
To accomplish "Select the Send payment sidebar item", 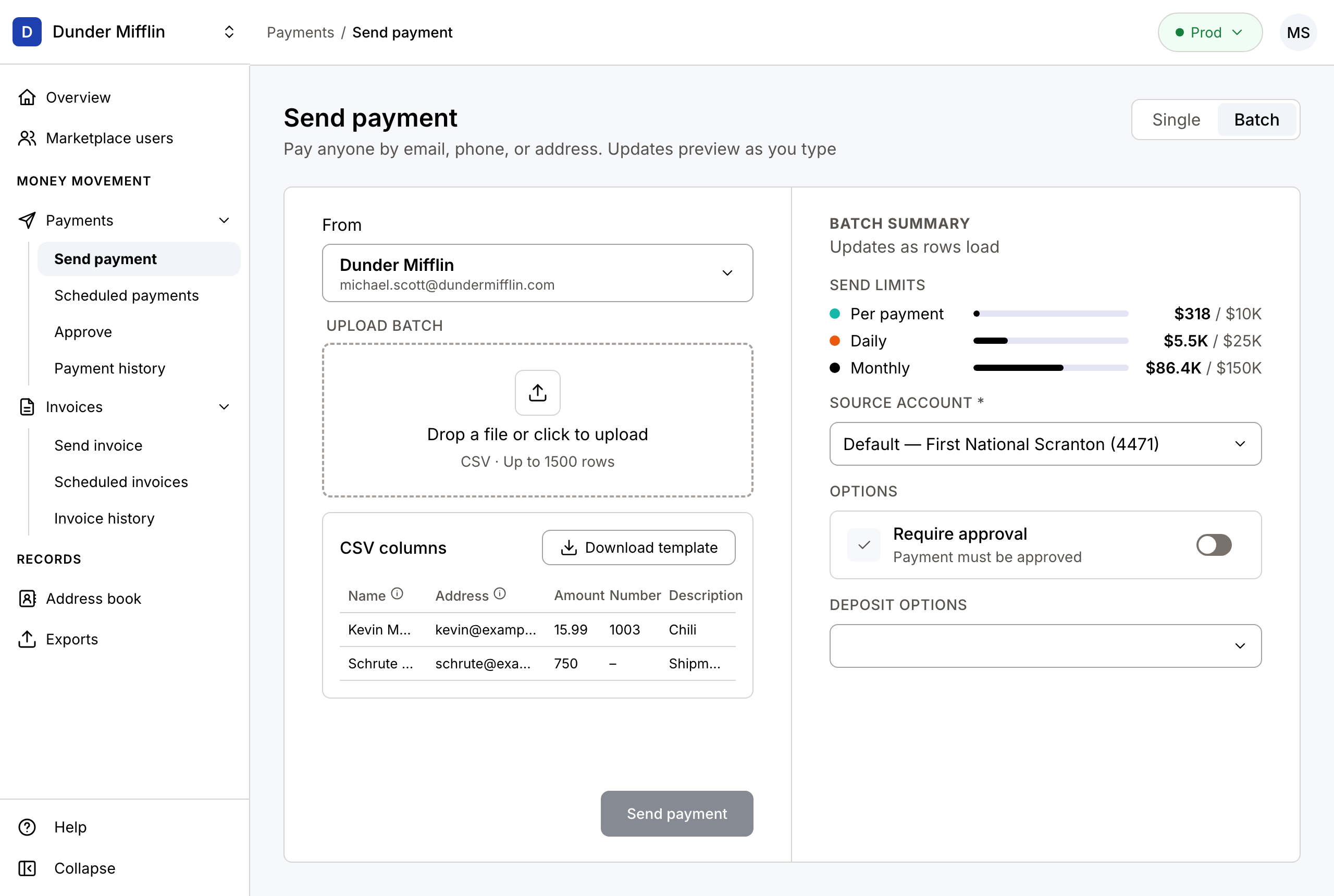I will tap(139, 259).
